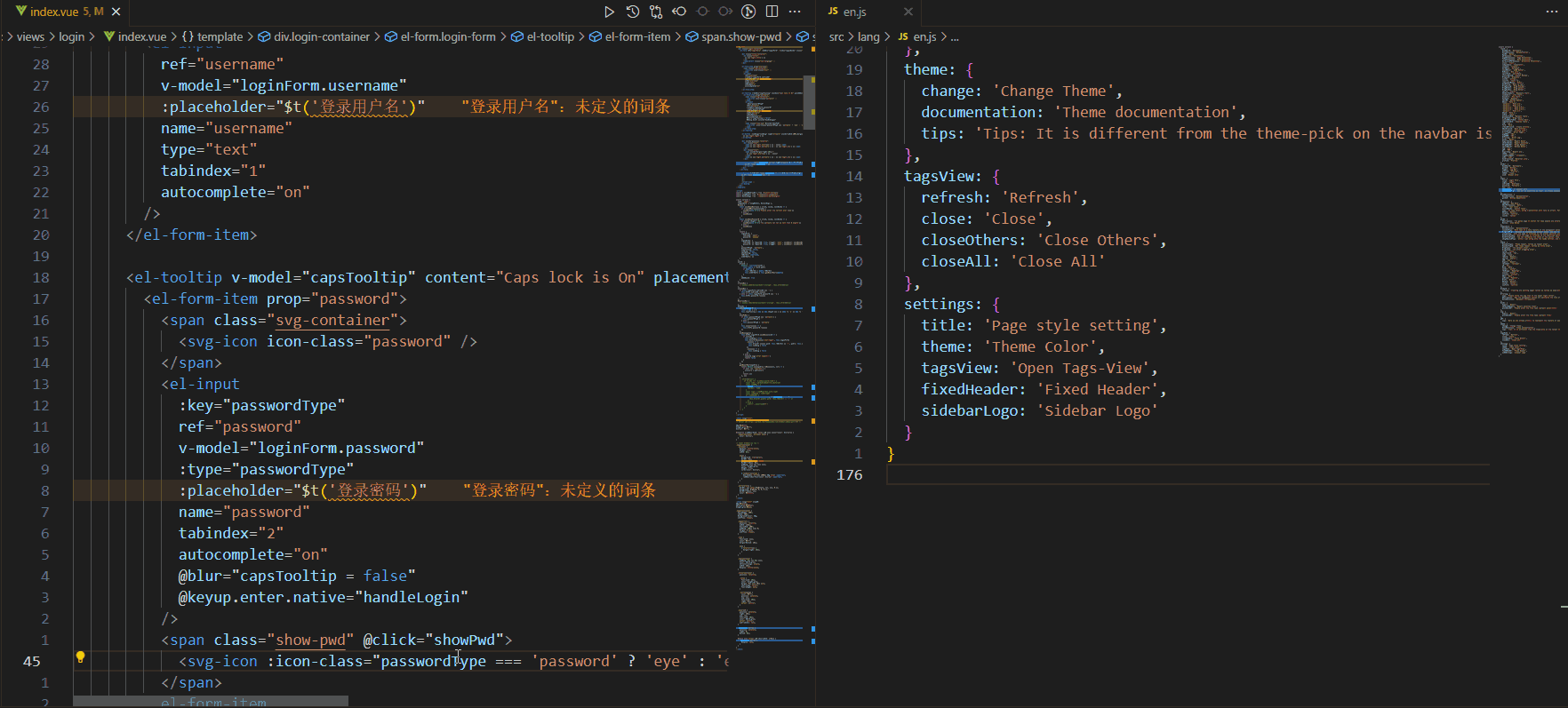Click the closeAll: 'Close All' line

click(x=1013, y=261)
